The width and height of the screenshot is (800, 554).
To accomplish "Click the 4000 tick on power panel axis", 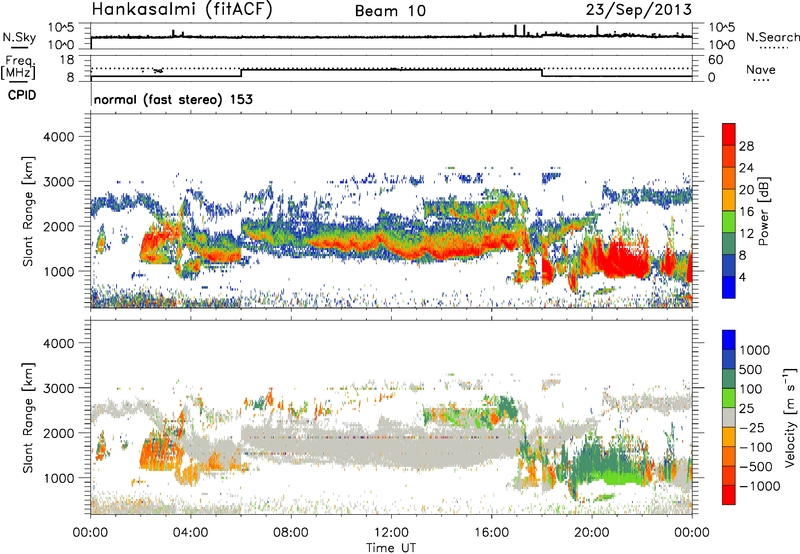I will pyautogui.click(x=59, y=137).
